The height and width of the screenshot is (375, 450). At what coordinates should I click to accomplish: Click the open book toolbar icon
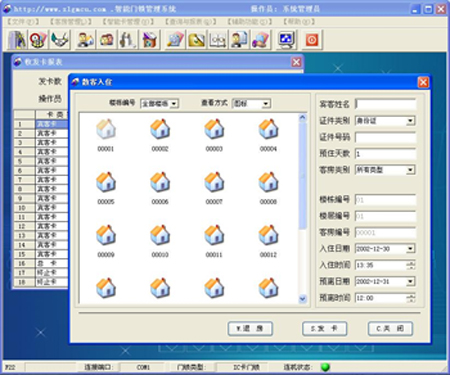218,40
